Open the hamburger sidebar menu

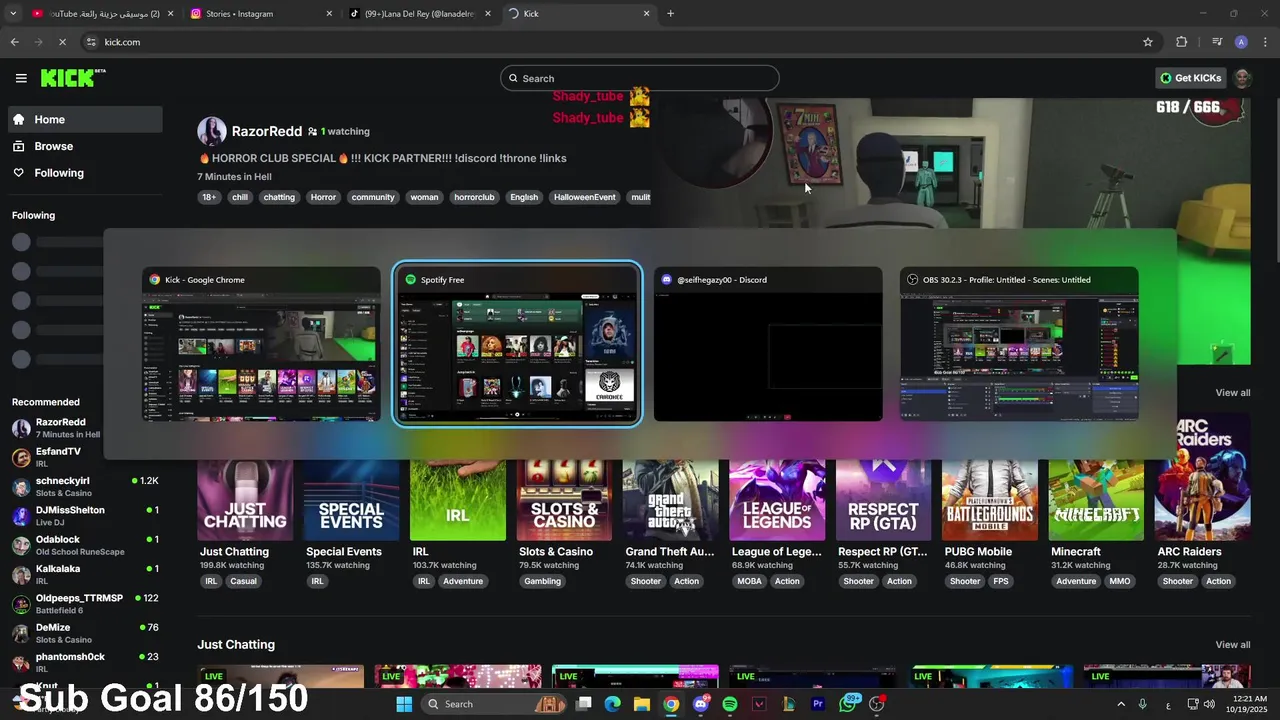(x=21, y=78)
